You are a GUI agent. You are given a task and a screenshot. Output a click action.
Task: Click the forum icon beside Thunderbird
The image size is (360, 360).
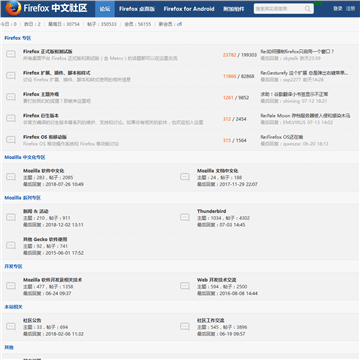click(x=185, y=217)
